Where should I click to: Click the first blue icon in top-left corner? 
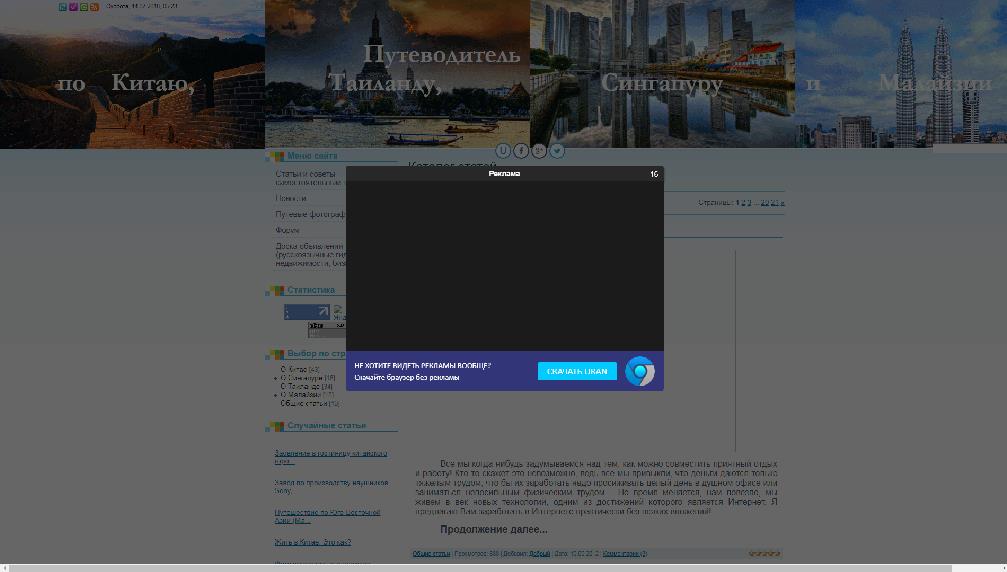click(63, 7)
